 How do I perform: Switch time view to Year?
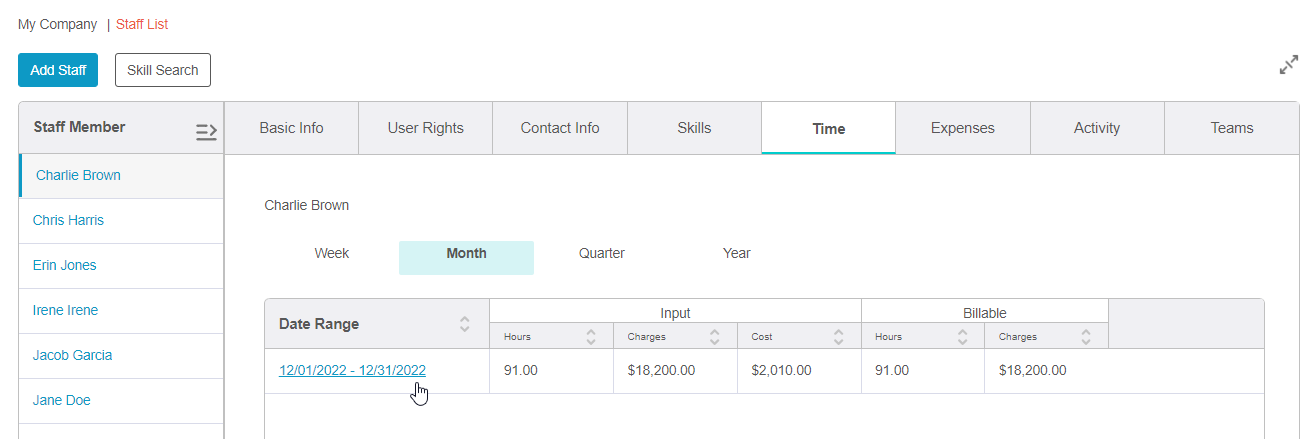737,254
